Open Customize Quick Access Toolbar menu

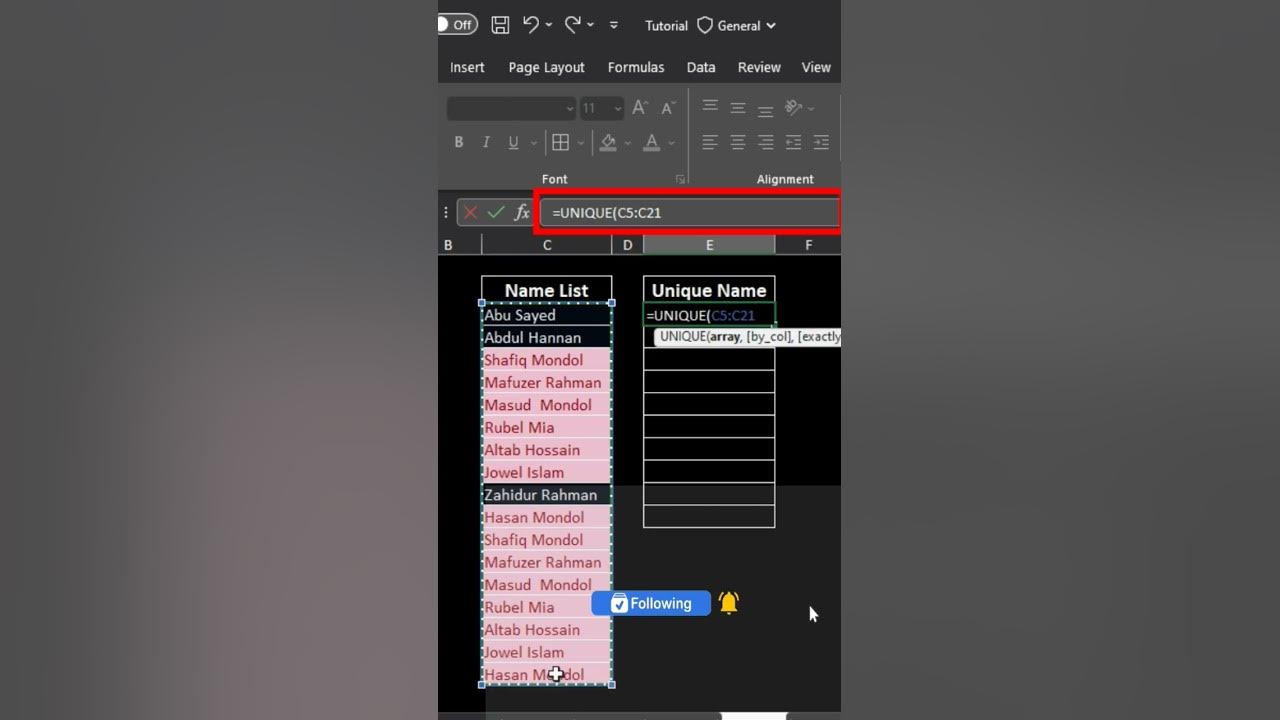(x=614, y=25)
